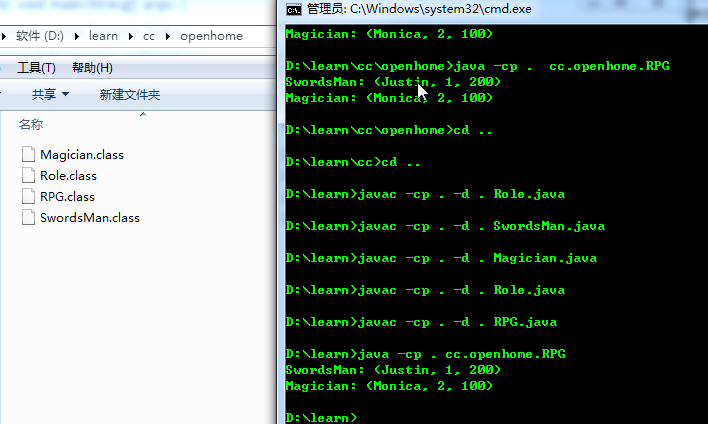Go to the learn folder in breadcrumb
Screen dimensions: 708x424
point(103,36)
